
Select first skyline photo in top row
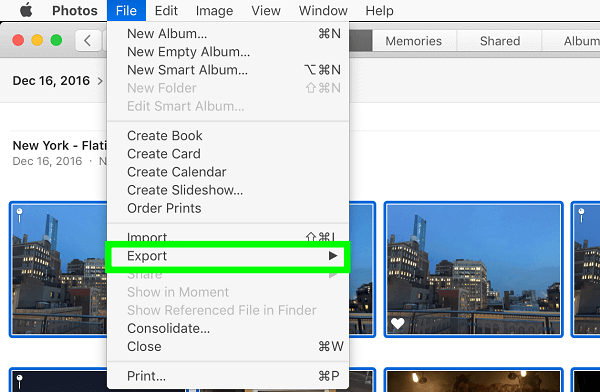[x=58, y=270]
